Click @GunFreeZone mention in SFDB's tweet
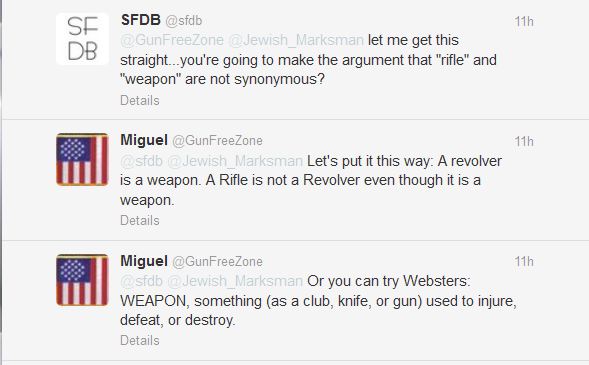Image resolution: width=589 pixels, height=365 pixels. pos(172,40)
